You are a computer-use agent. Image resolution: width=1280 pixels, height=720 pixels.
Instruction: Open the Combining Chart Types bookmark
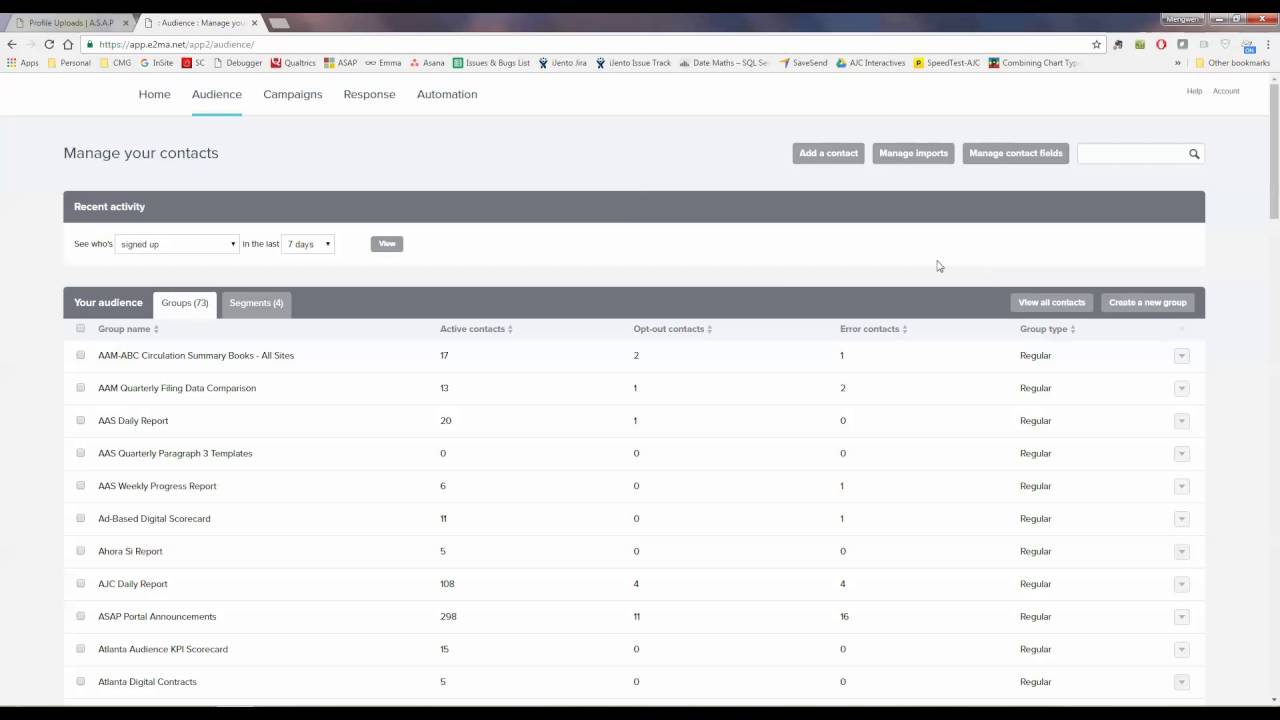(1034, 63)
